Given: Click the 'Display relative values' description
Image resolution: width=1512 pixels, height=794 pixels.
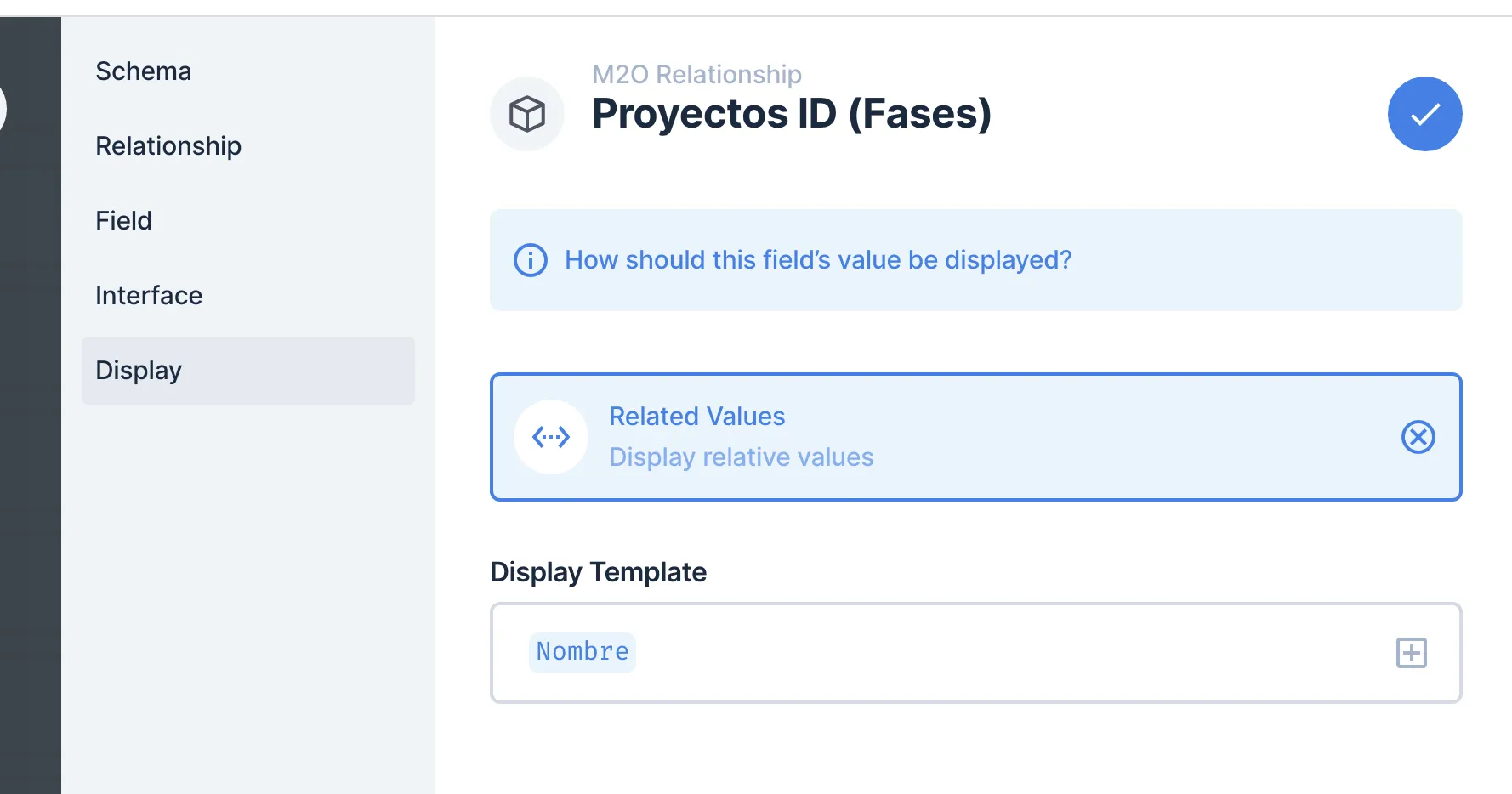Looking at the screenshot, I should 741,457.
